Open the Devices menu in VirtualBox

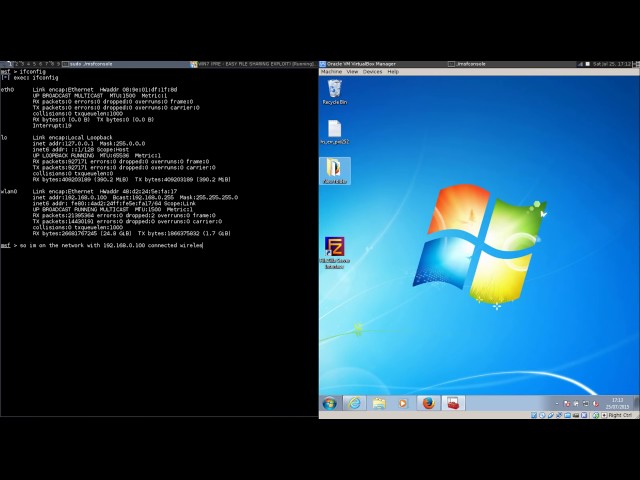point(372,72)
